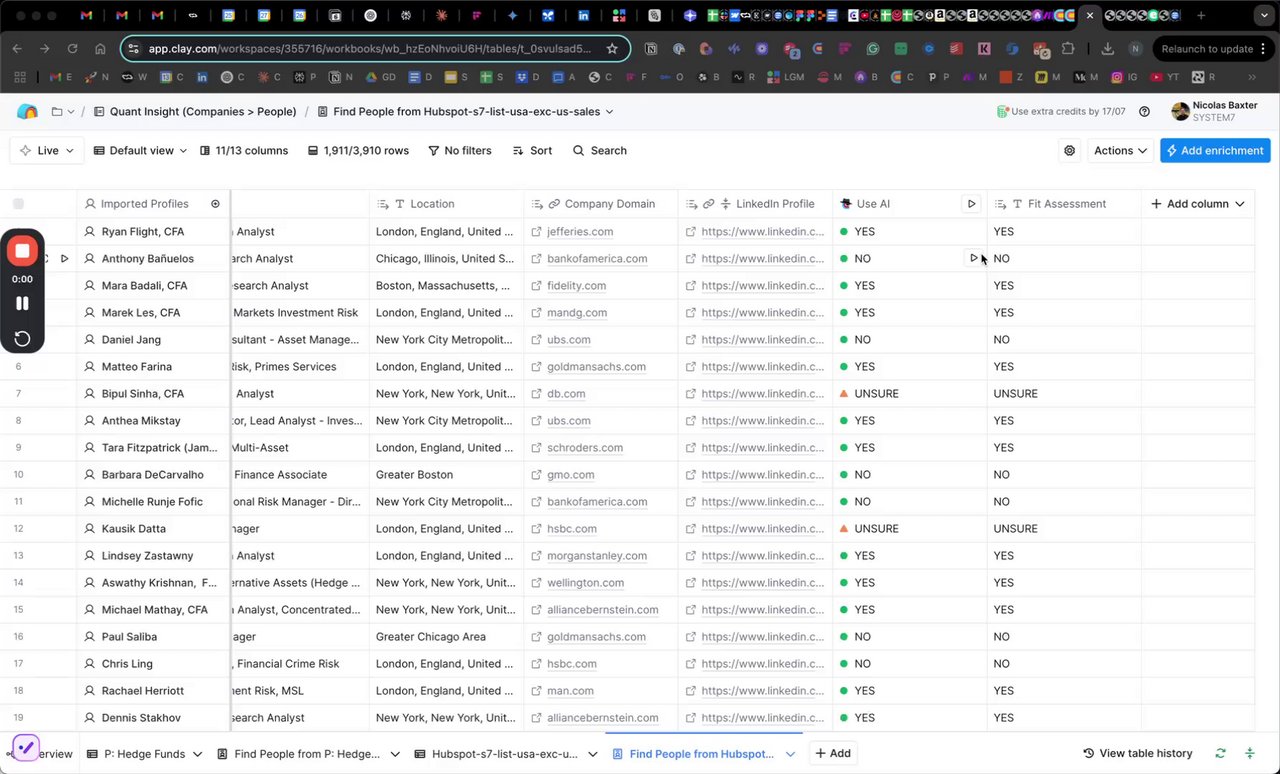The image size is (1280, 774).
Task: Click the refresh icon beside View table history
Action: coord(1220,754)
